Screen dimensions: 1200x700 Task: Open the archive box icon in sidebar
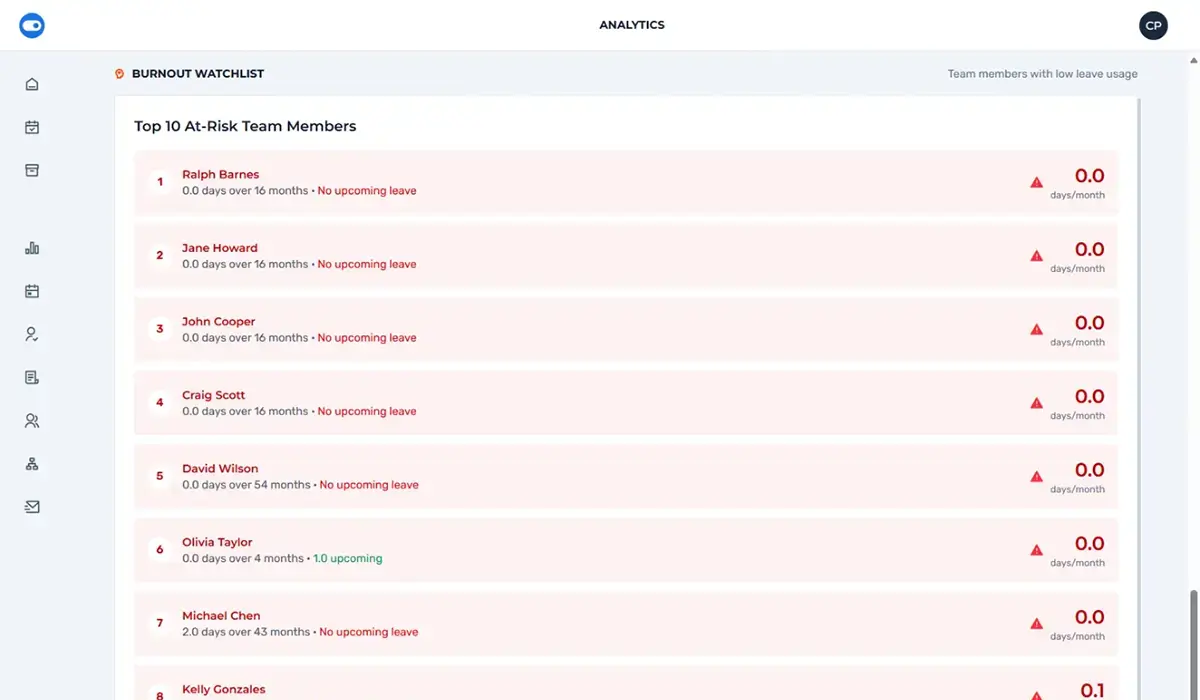click(x=31, y=170)
